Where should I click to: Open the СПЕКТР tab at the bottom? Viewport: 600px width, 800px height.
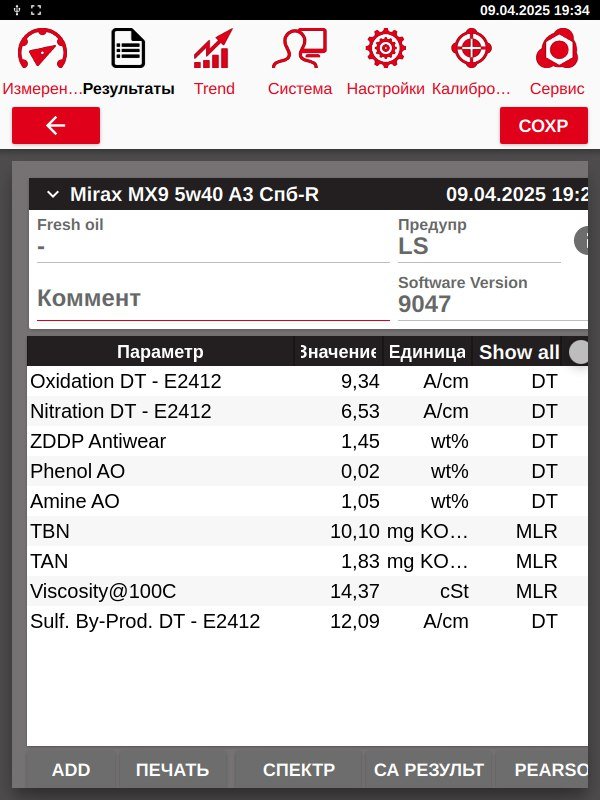pos(299,769)
